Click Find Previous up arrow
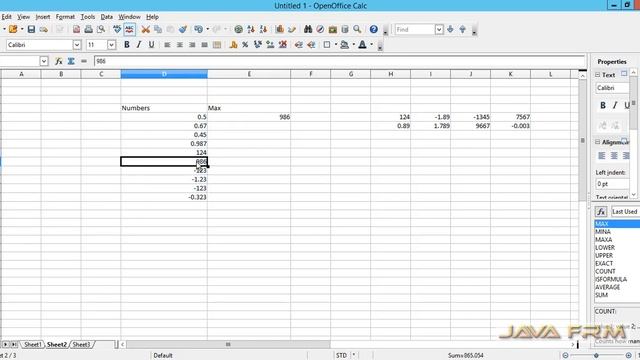 point(462,29)
